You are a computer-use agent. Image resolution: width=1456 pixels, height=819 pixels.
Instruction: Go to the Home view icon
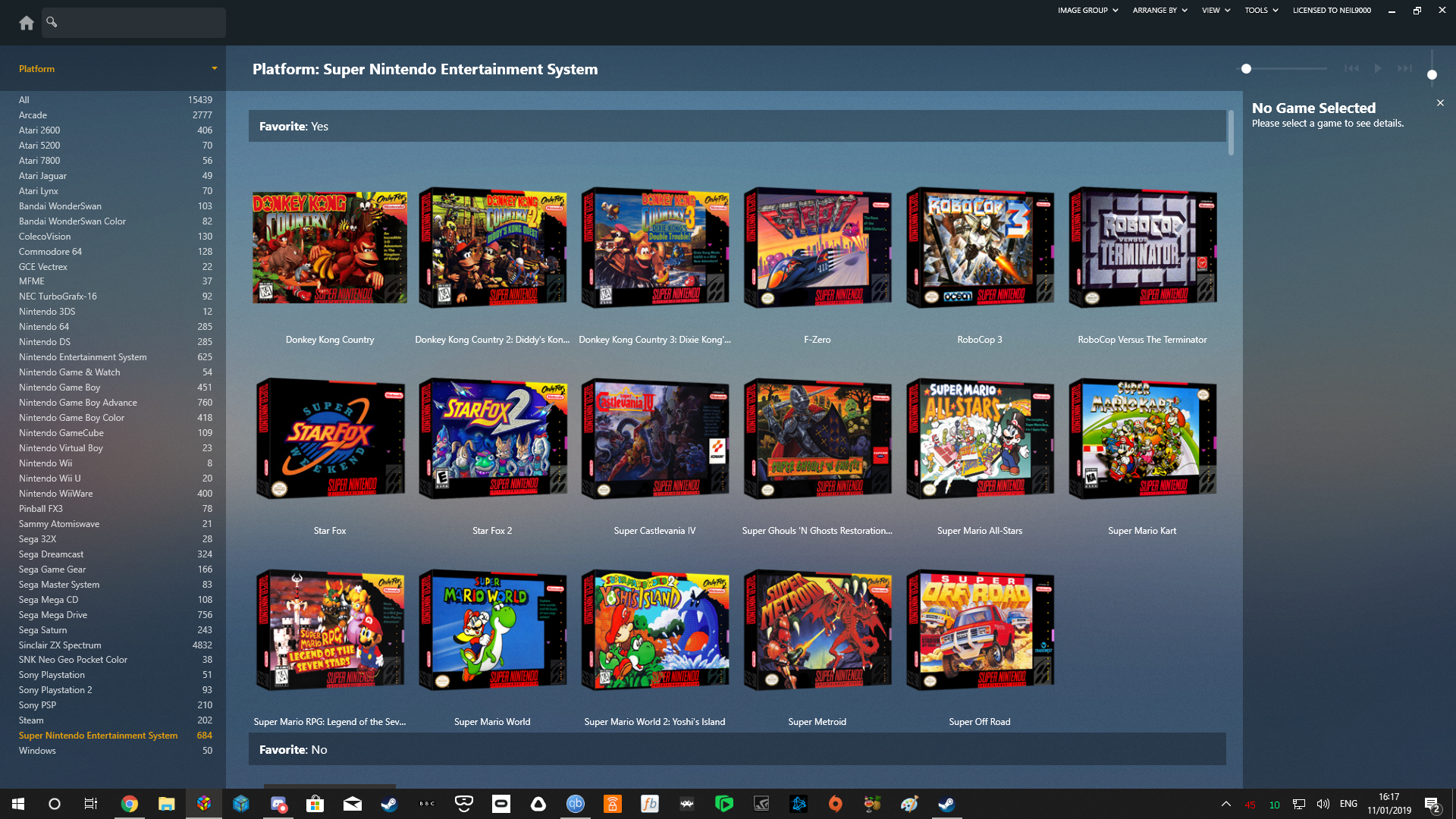click(x=27, y=23)
